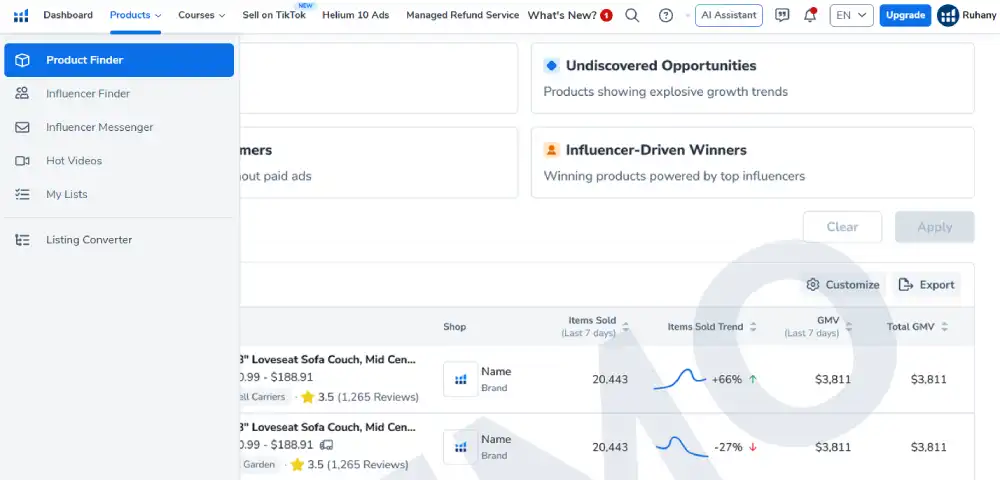Expand the Products menu dropdown
This screenshot has height=480, width=1000.
[x=135, y=15]
